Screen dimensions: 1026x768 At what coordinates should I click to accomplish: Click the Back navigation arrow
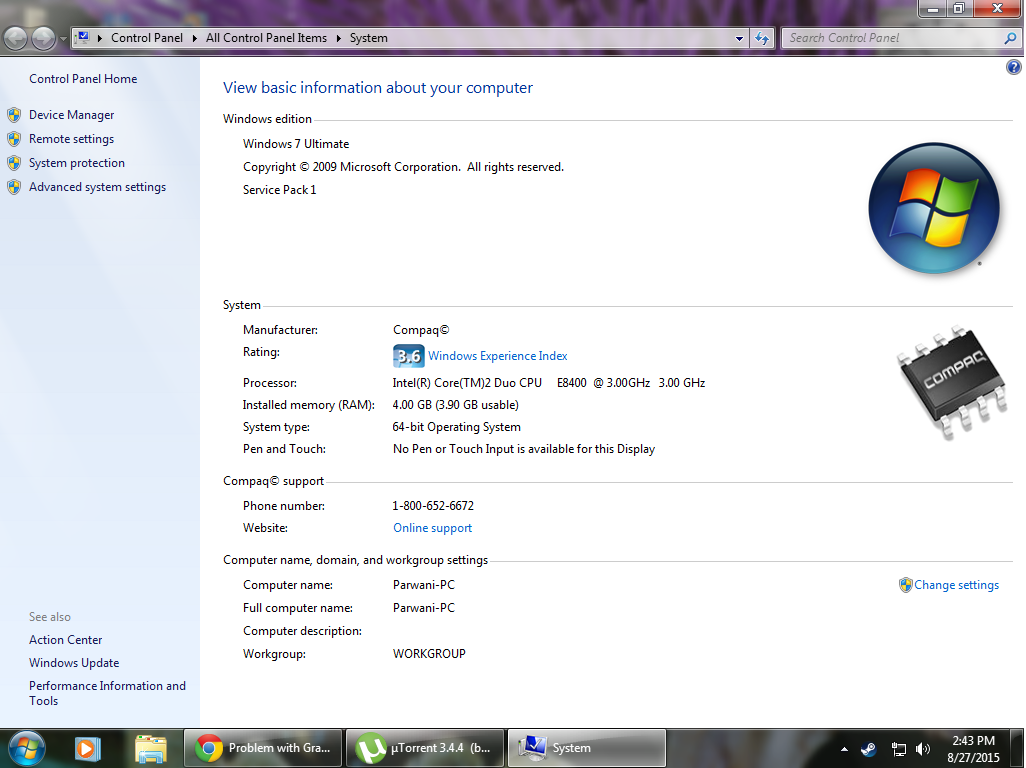click(16, 38)
